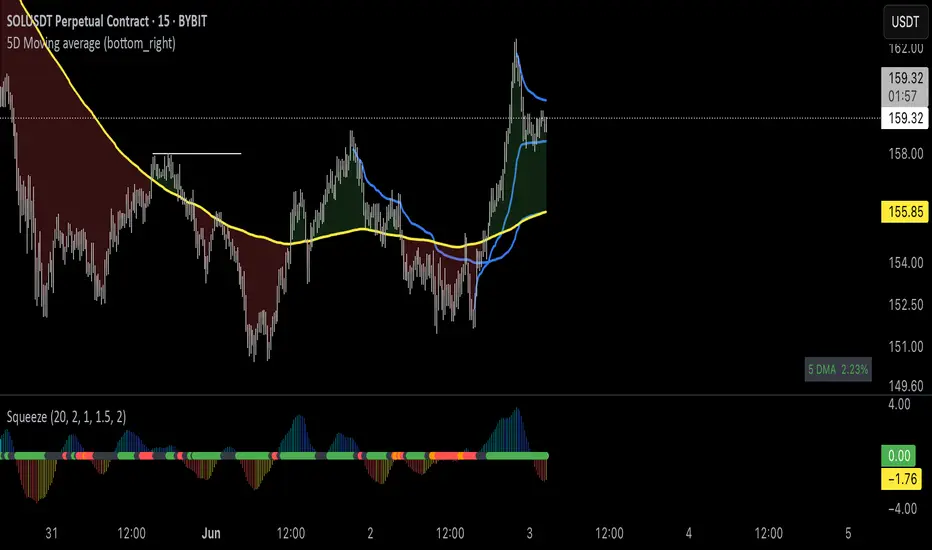The width and height of the screenshot is (932, 550).
Task: Click the 4.00 squeeze axis label
Action: click(899, 404)
